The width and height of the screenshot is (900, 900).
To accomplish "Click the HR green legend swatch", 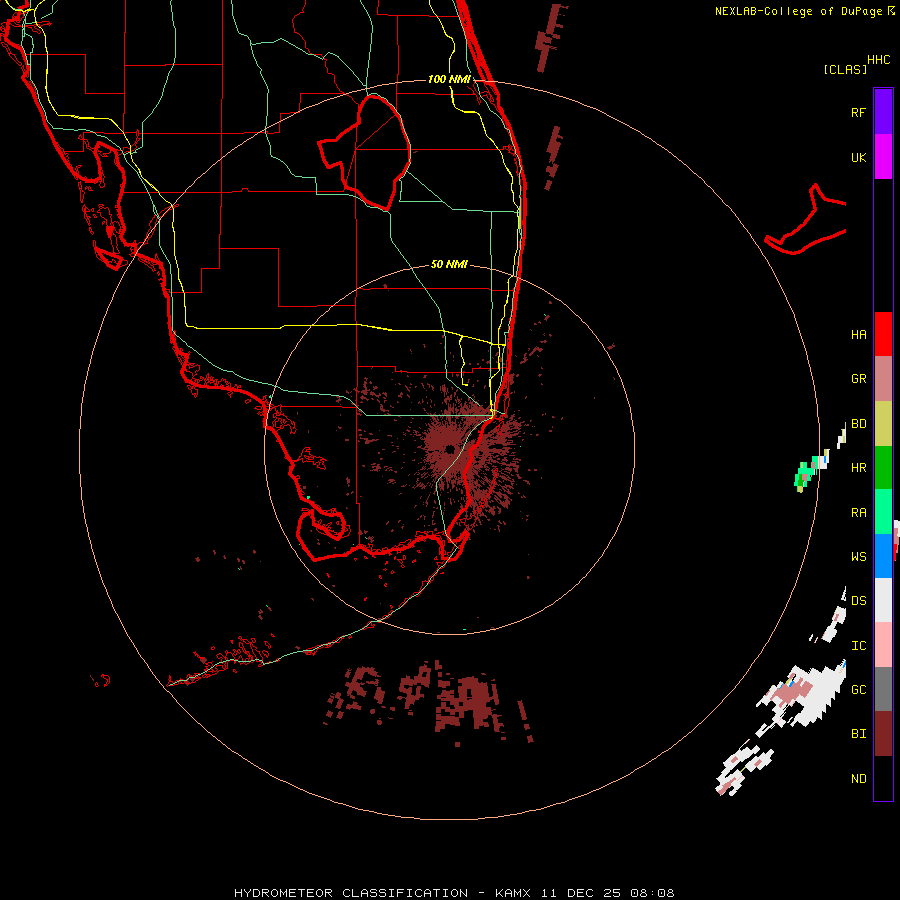I will pyautogui.click(x=883, y=468).
